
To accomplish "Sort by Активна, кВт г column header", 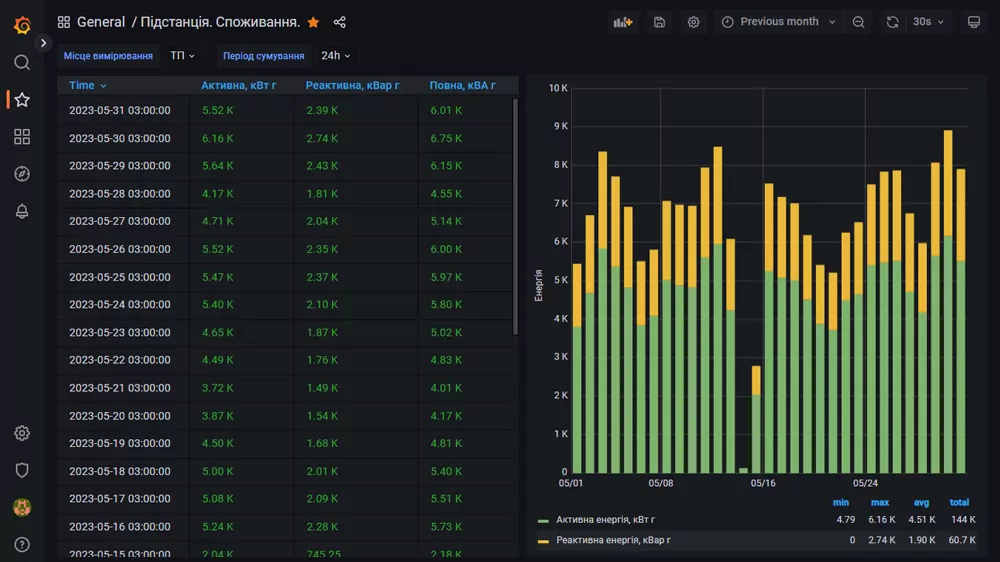I will tap(239, 85).
